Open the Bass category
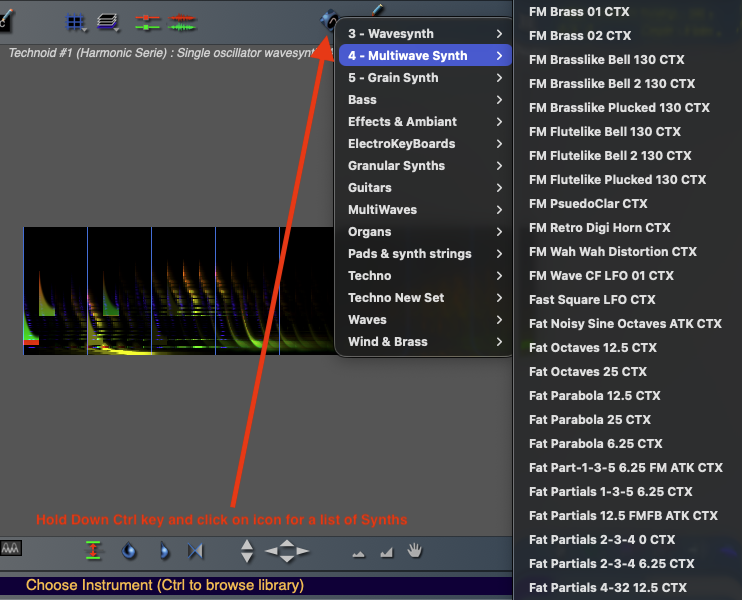This screenshot has width=742, height=600. pos(425,99)
